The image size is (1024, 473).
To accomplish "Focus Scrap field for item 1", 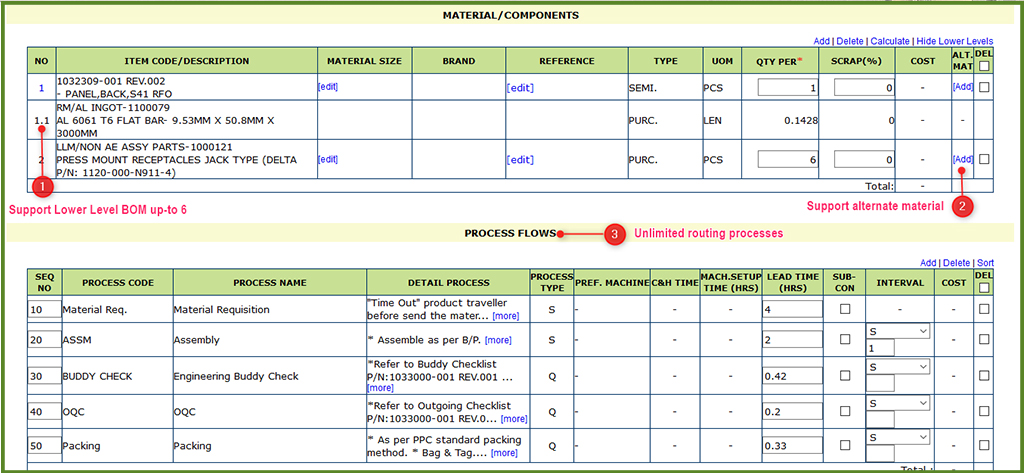I will (864, 88).
